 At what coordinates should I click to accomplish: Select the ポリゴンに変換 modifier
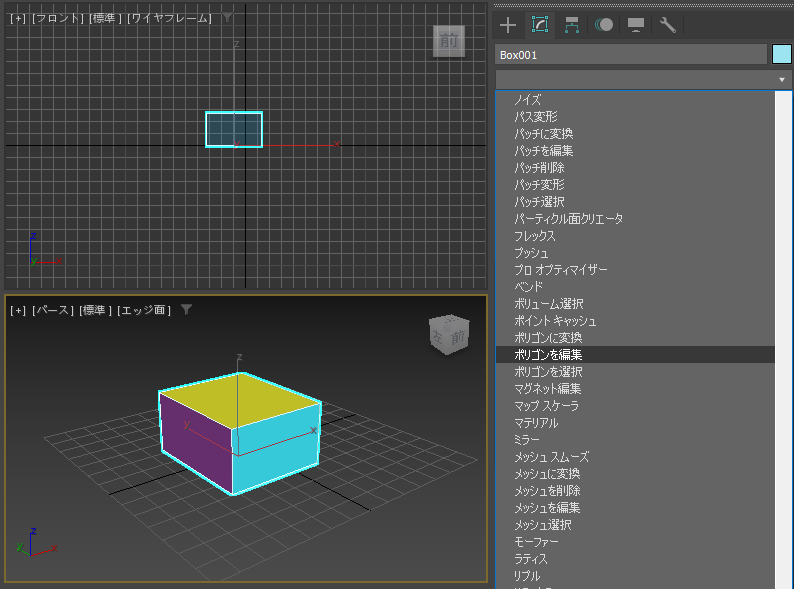coord(635,337)
